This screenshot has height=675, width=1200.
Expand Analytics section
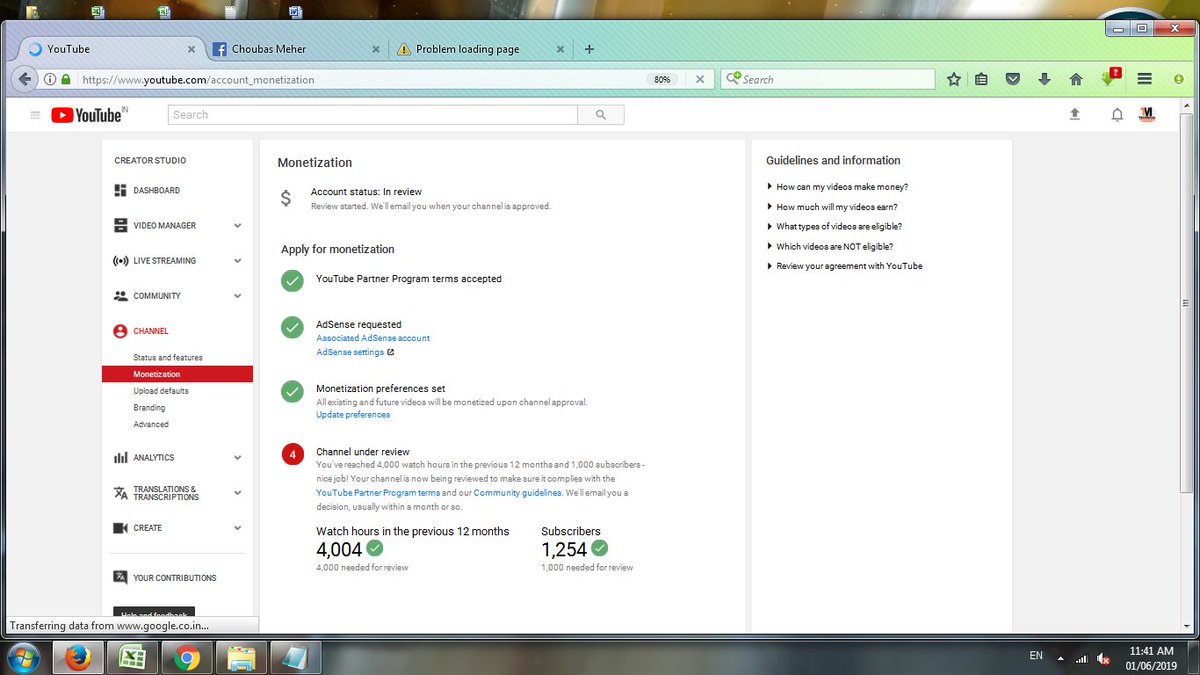coord(237,458)
